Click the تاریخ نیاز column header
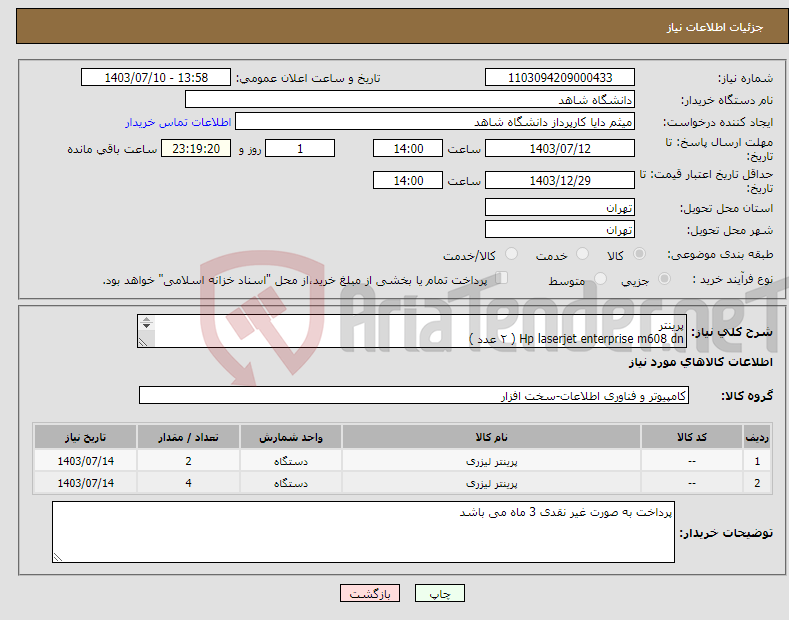This screenshot has width=789, height=620. click(x=86, y=437)
